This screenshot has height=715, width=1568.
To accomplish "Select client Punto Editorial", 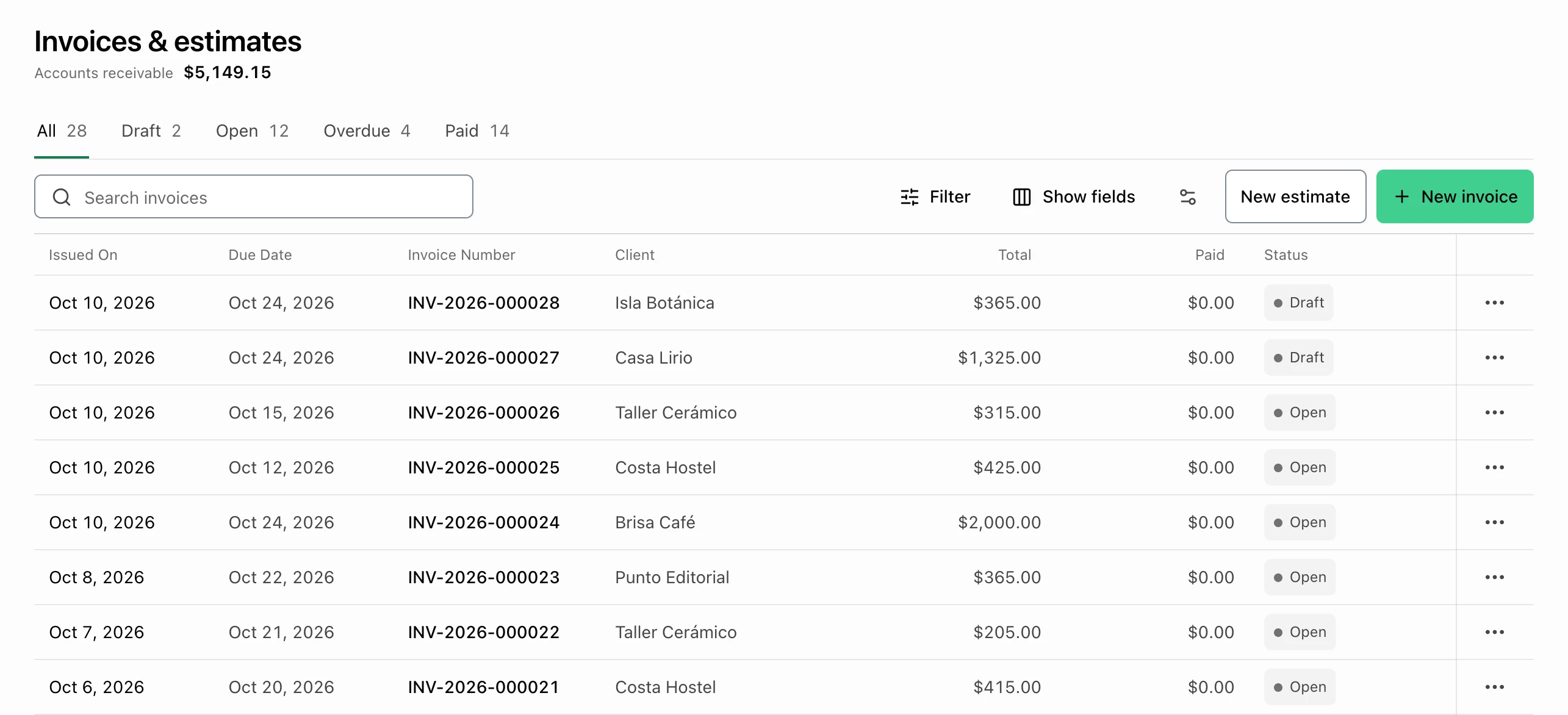I will tap(672, 577).
